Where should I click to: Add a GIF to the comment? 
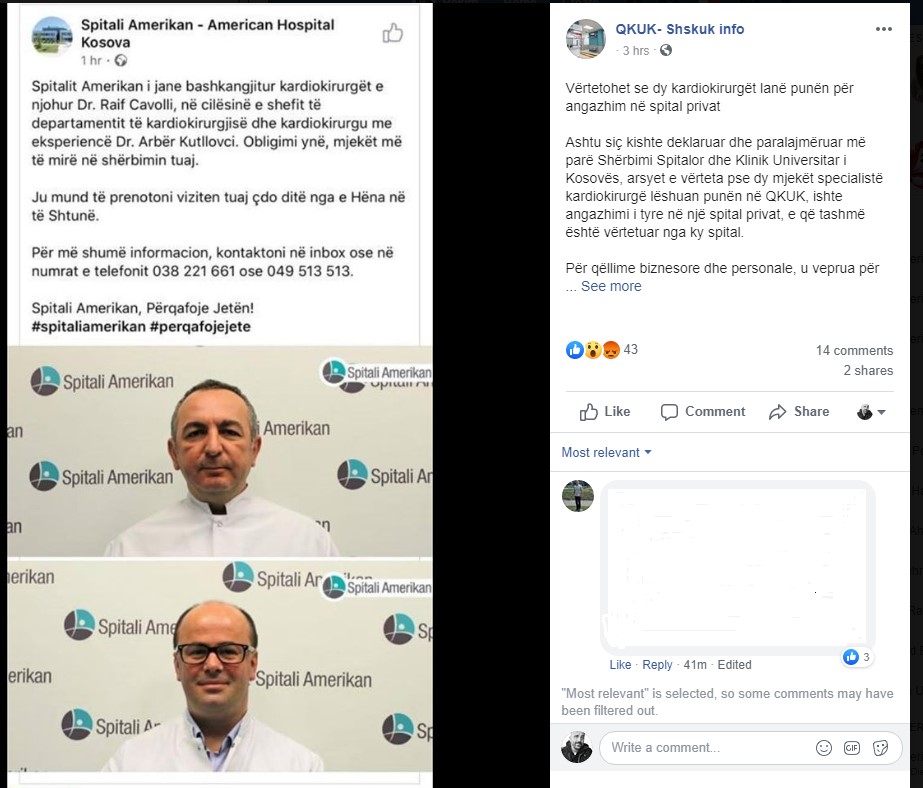tap(852, 748)
